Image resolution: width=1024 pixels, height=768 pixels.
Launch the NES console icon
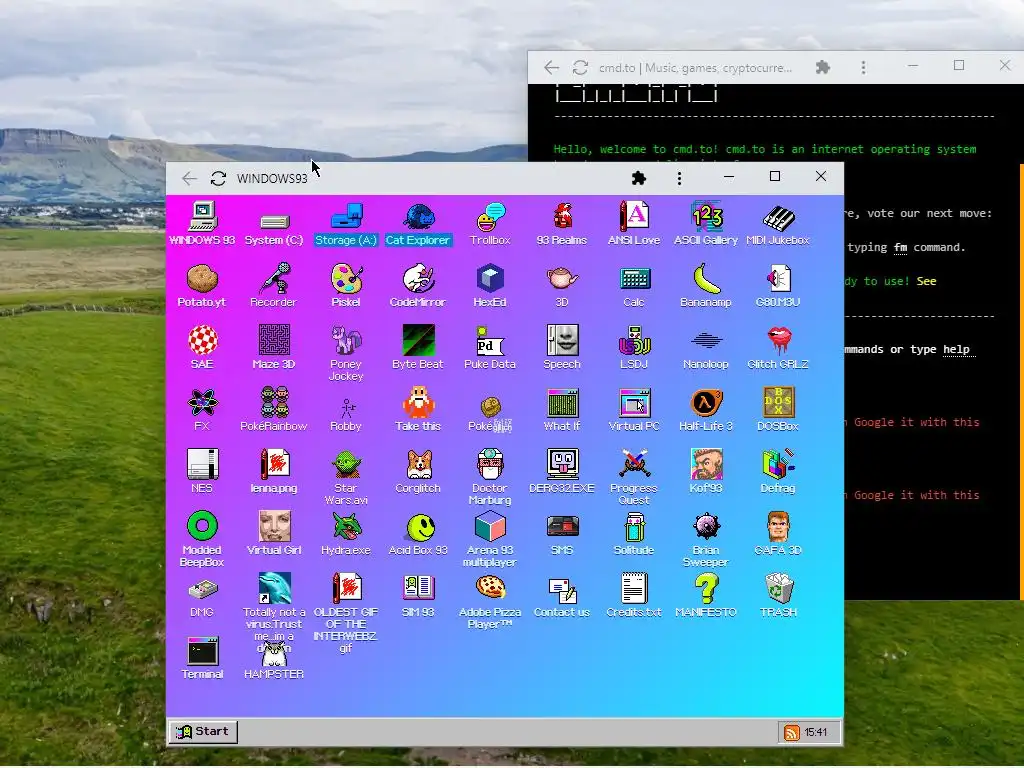coord(202,465)
